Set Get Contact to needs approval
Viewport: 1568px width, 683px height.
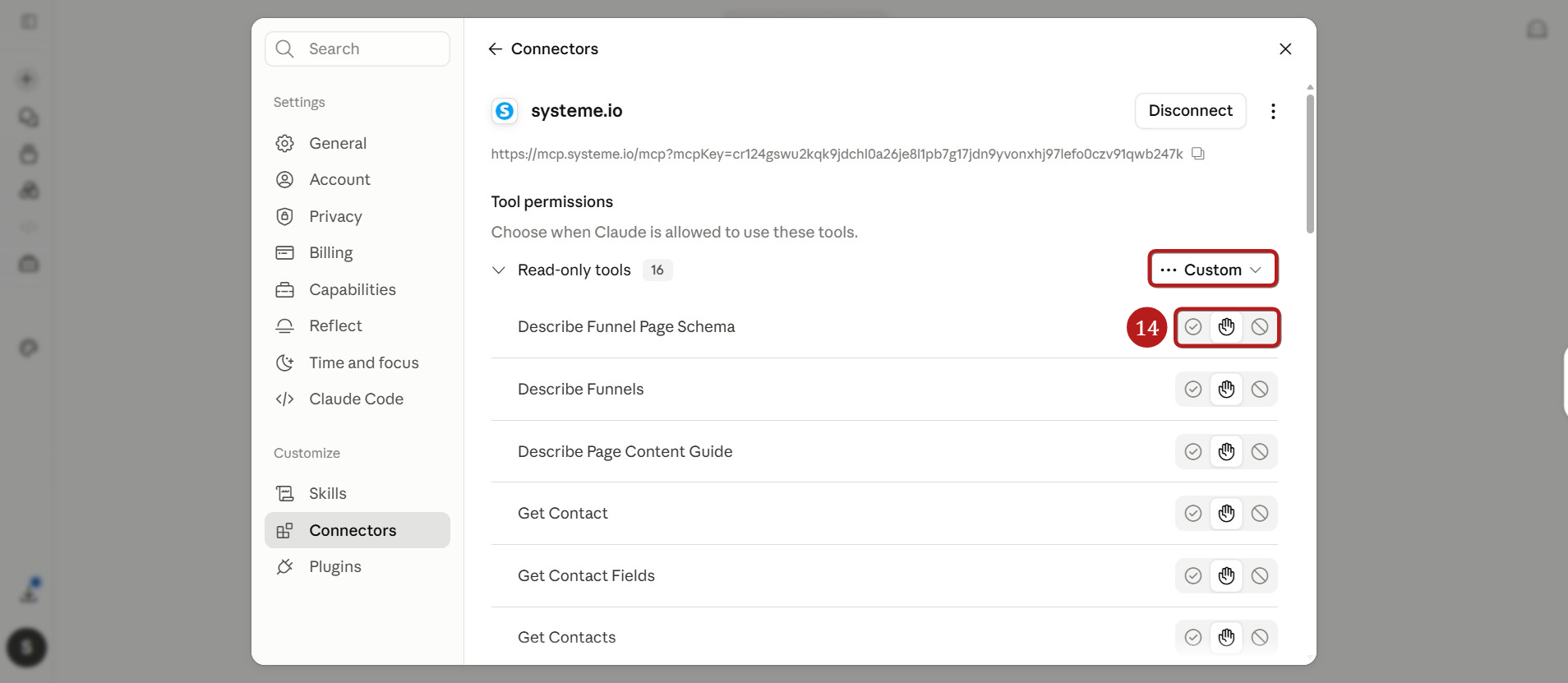(1226, 514)
